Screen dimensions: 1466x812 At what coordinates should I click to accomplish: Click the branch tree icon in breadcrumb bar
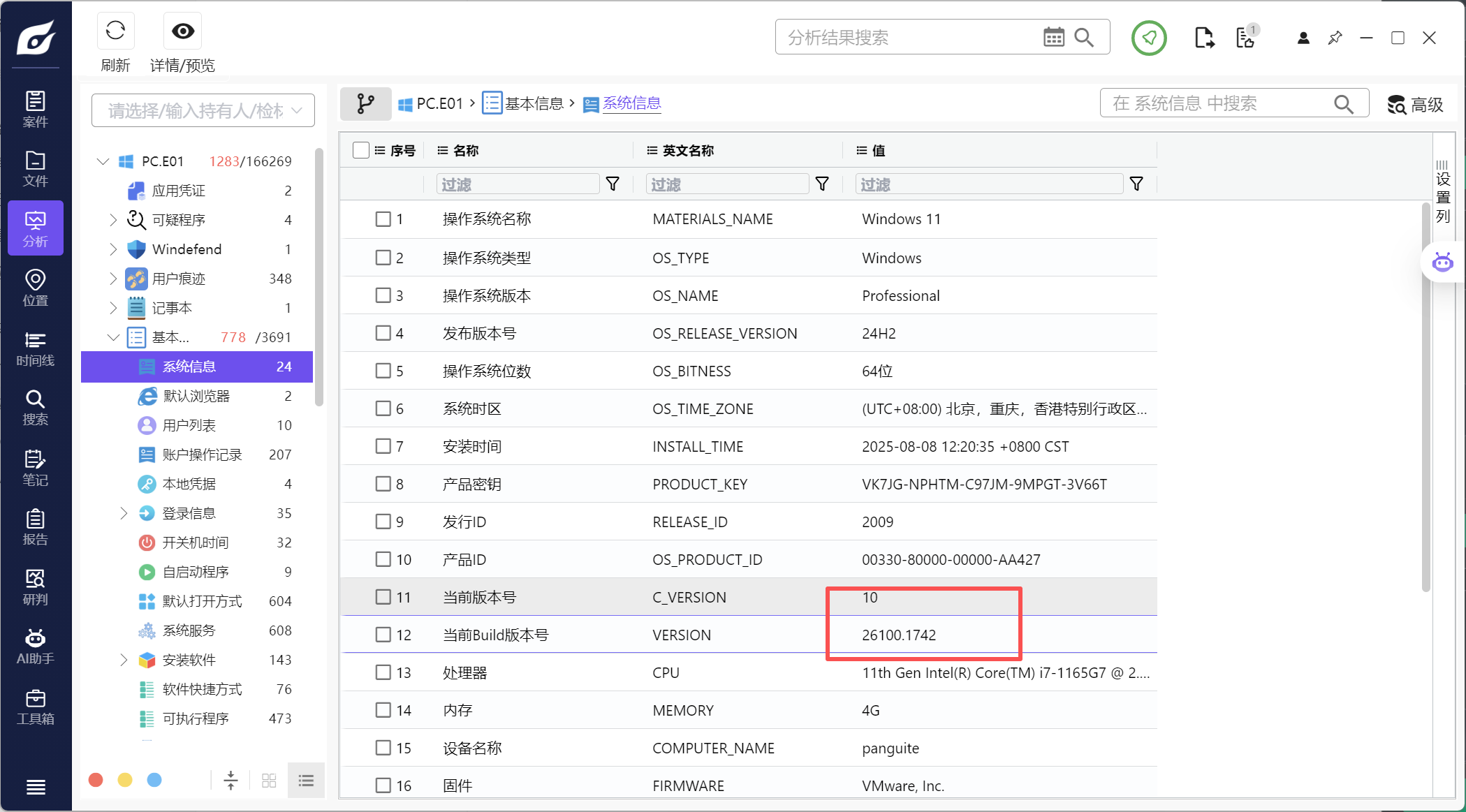click(365, 104)
